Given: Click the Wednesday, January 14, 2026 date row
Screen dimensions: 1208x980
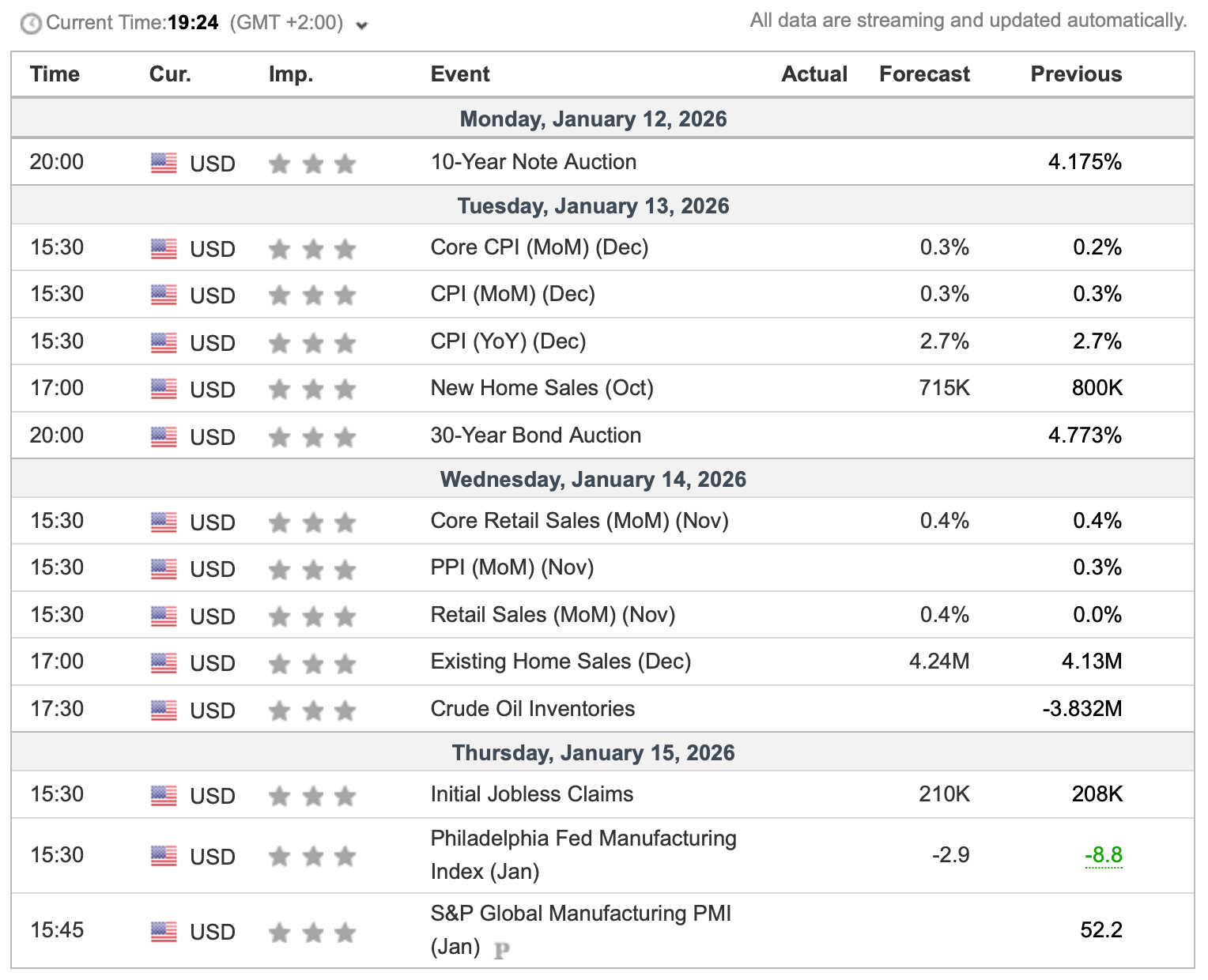Looking at the screenshot, I should (x=592, y=479).
